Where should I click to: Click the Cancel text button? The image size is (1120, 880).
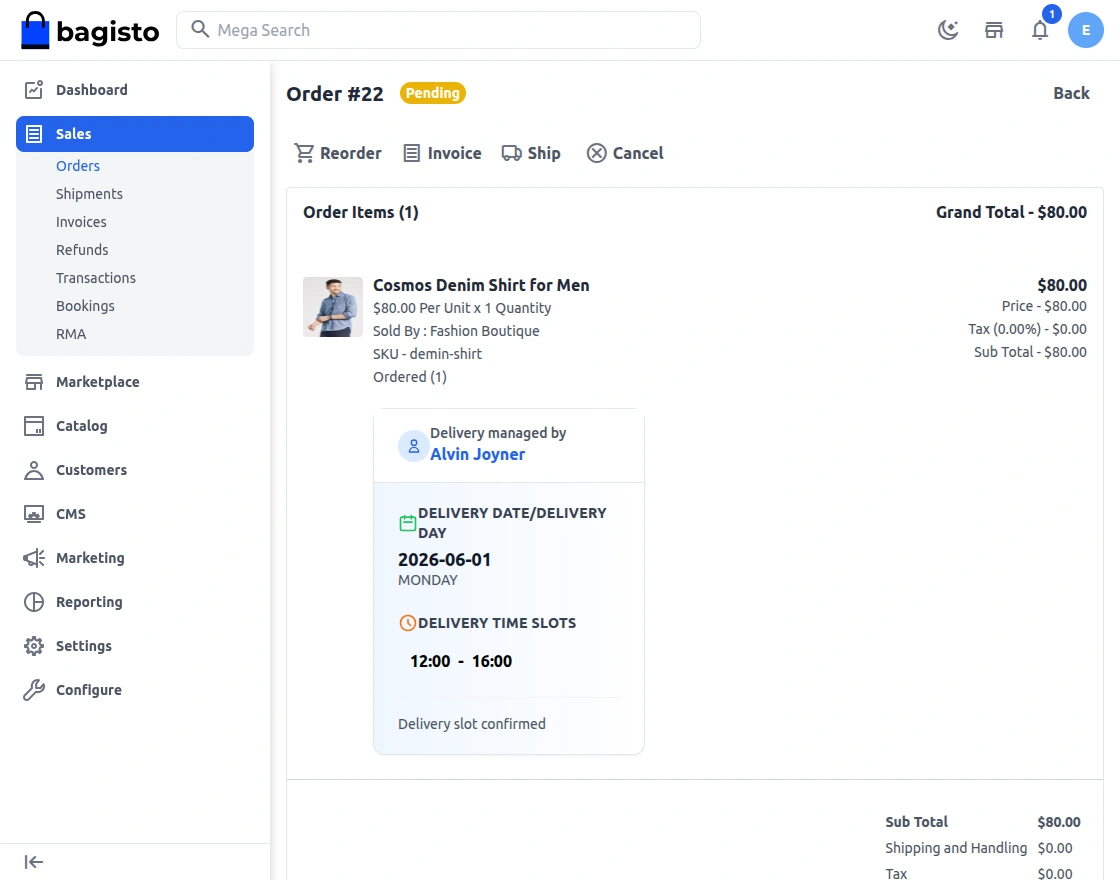click(638, 153)
